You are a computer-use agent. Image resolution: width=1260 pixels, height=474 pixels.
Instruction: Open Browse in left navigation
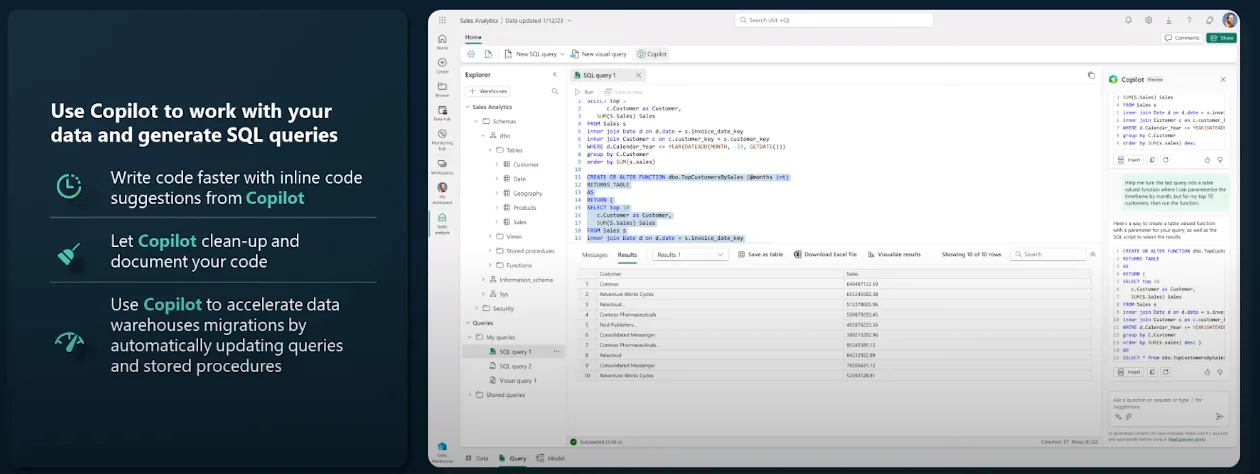442,89
